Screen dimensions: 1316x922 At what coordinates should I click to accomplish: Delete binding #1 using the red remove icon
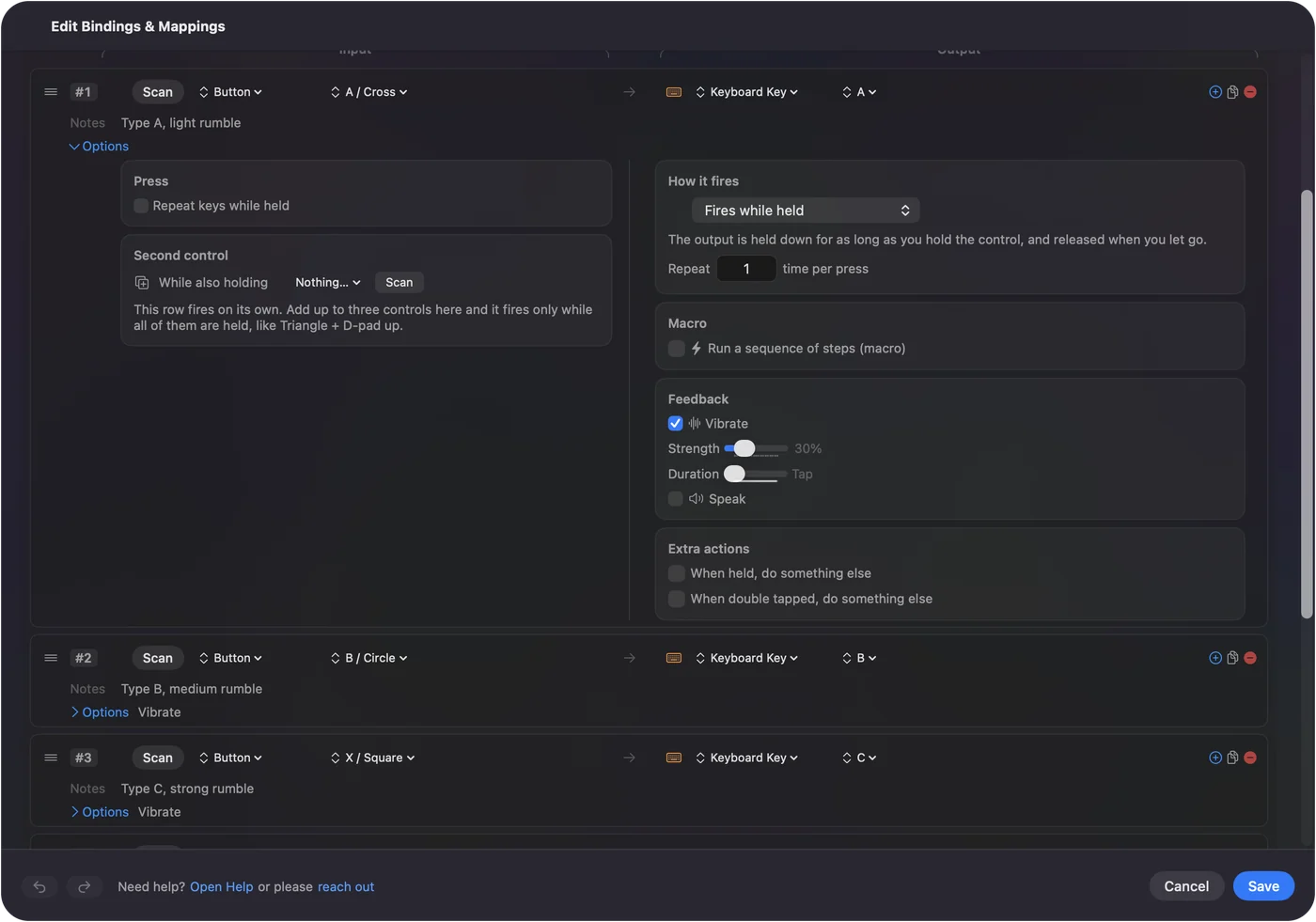point(1250,92)
